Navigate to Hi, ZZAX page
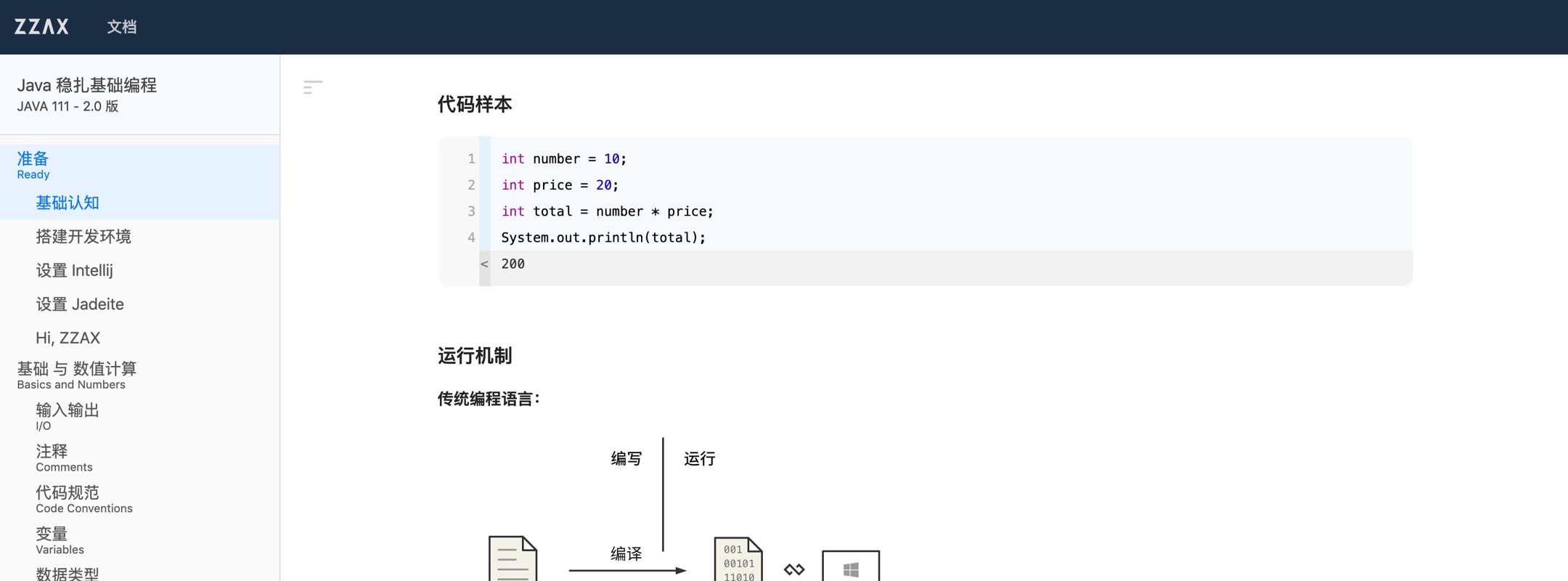This screenshot has width=1568, height=581. [x=68, y=338]
